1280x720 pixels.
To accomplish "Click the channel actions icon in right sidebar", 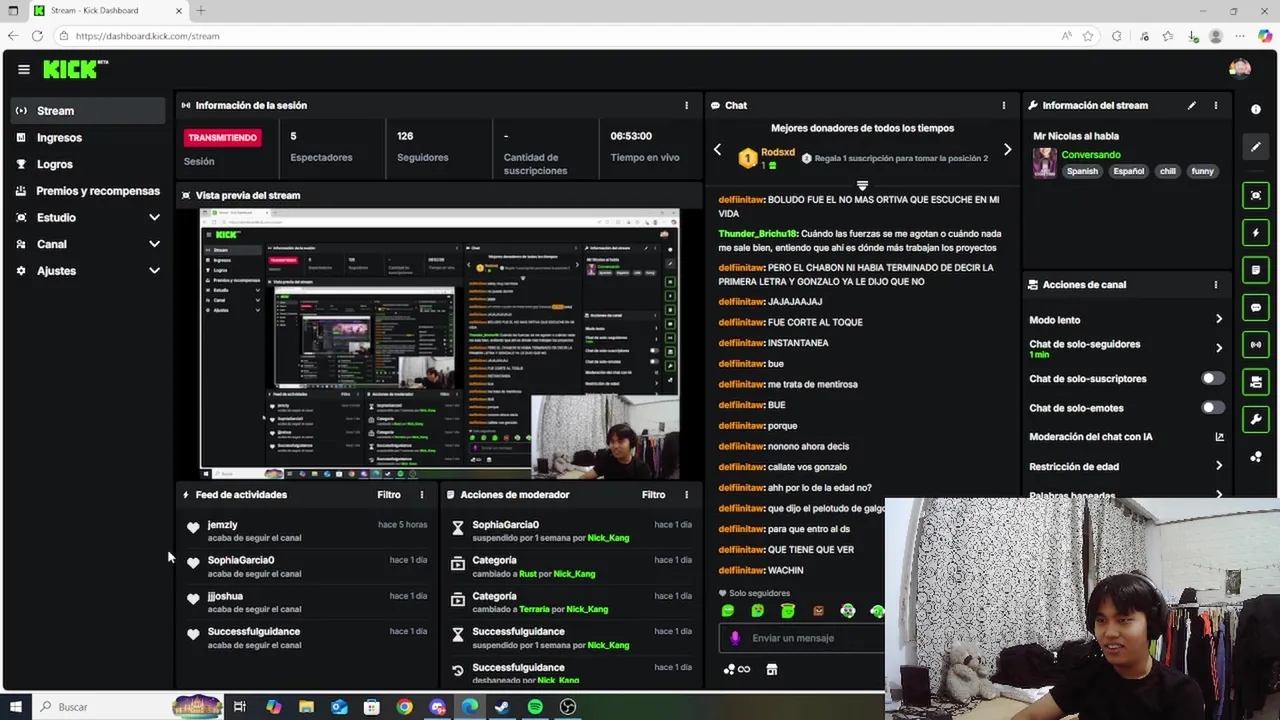I will coord(1256,382).
